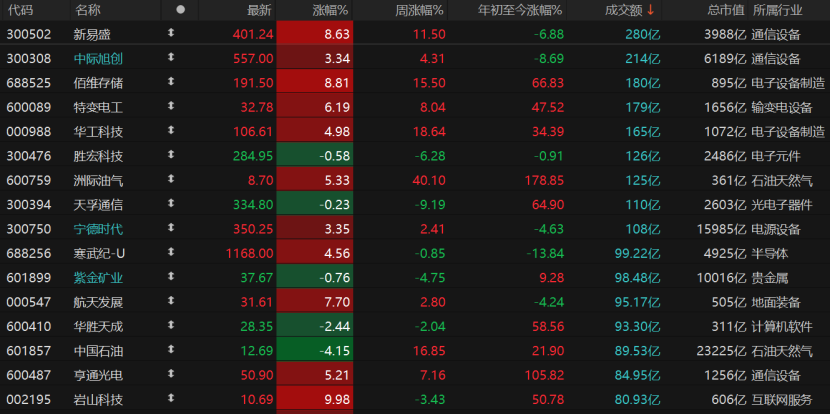Sort by the 所属行业 column header
The image size is (830, 414).
pyautogui.click(x=777, y=10)
